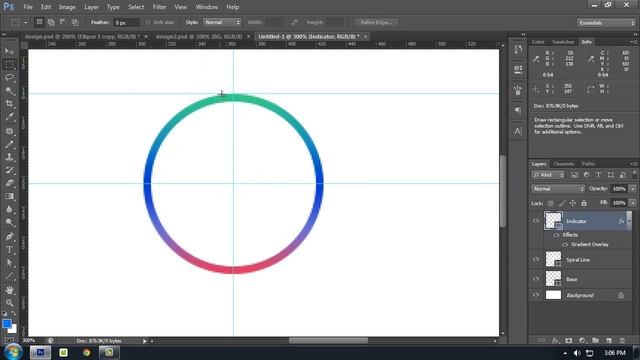Click the Intersect with Selection icon
This screenshot has width=640, height=360.
tap(75, 22)
